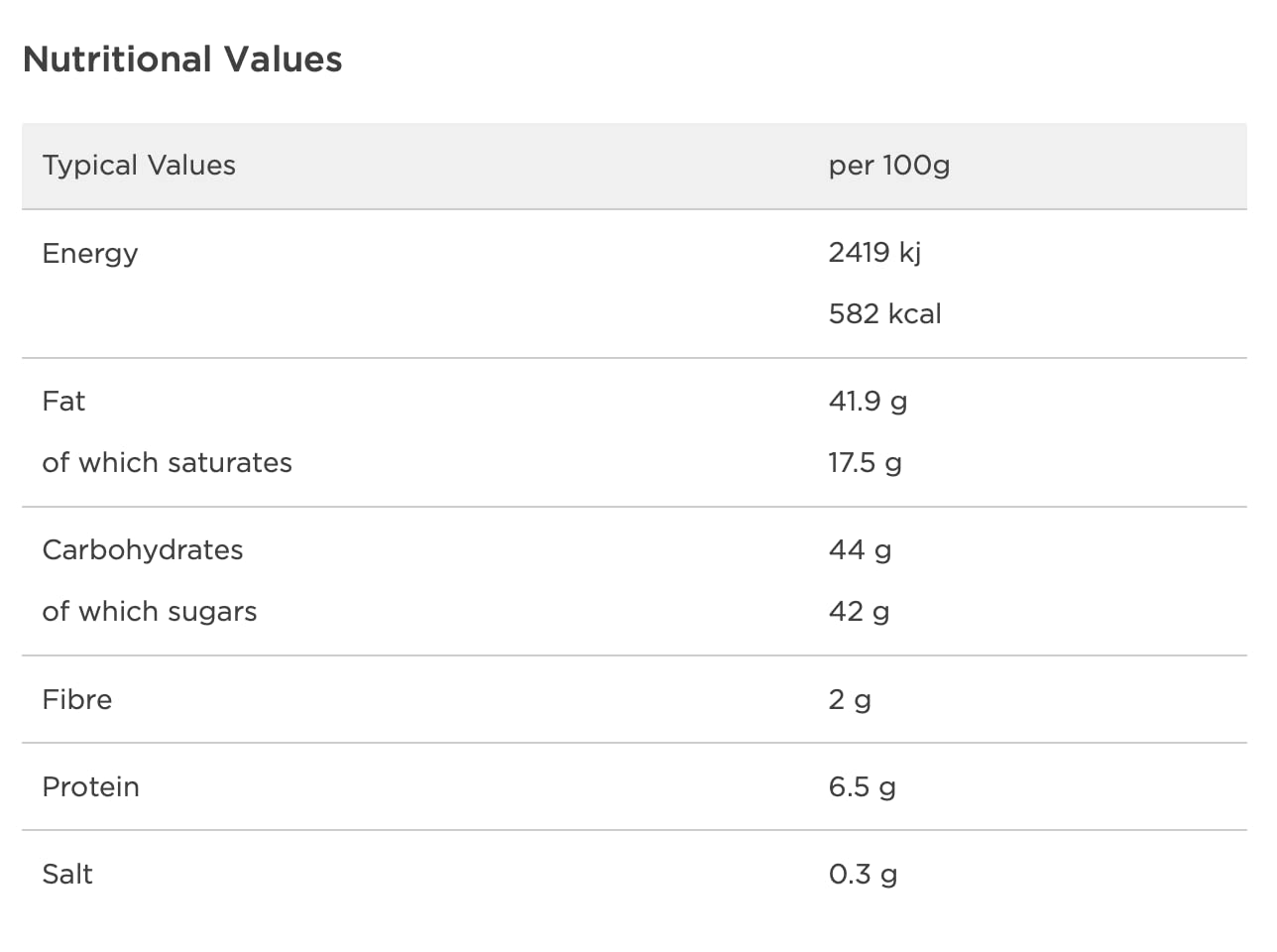Click the per 100g column header
Viewport: 1277px width, 952px height.
pos(888,165)
